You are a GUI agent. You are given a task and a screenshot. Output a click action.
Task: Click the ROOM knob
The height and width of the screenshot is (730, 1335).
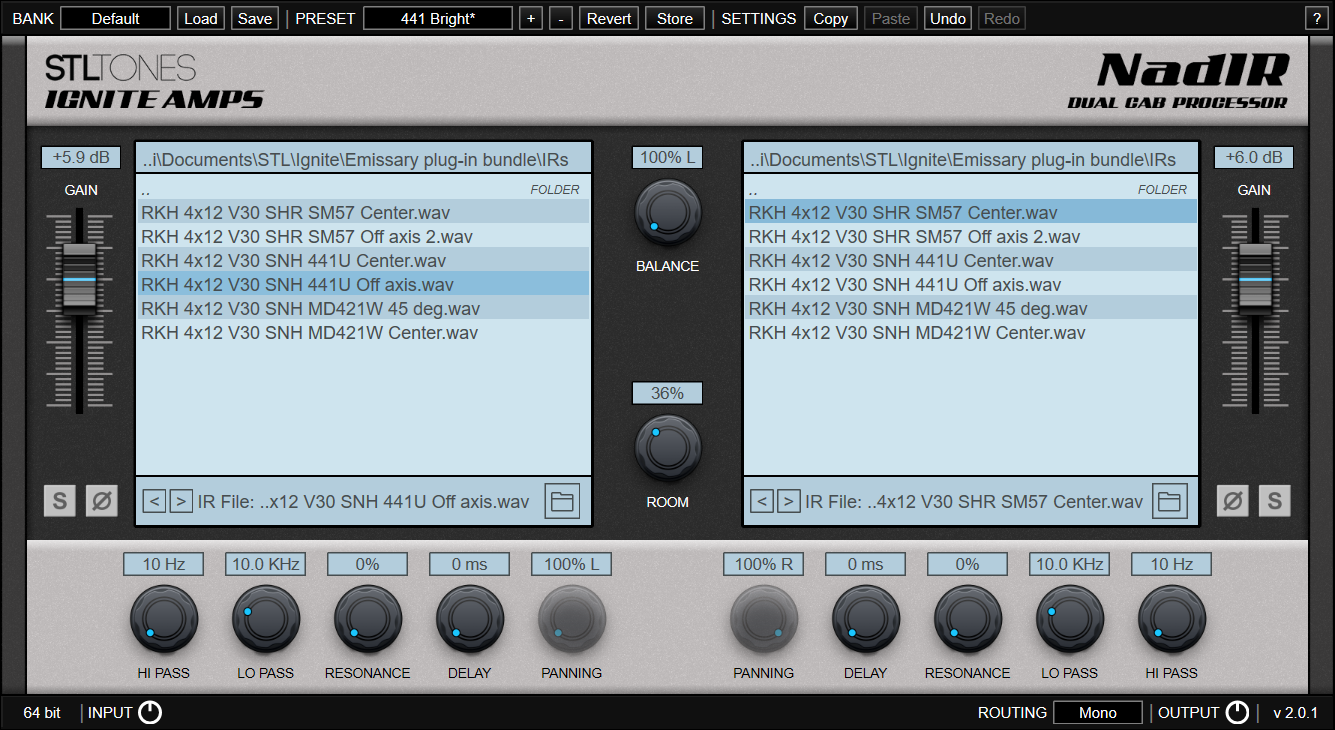pos(668,449)
